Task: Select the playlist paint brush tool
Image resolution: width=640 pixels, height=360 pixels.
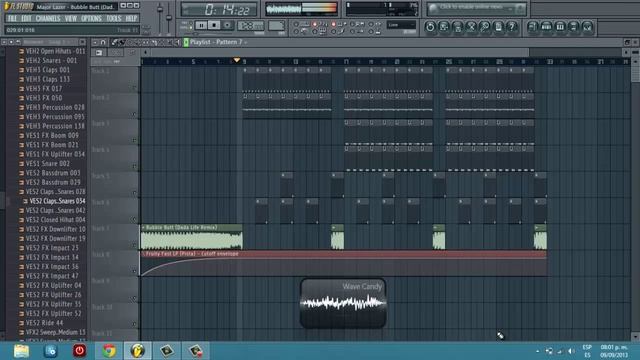Action: pos(121,42)
